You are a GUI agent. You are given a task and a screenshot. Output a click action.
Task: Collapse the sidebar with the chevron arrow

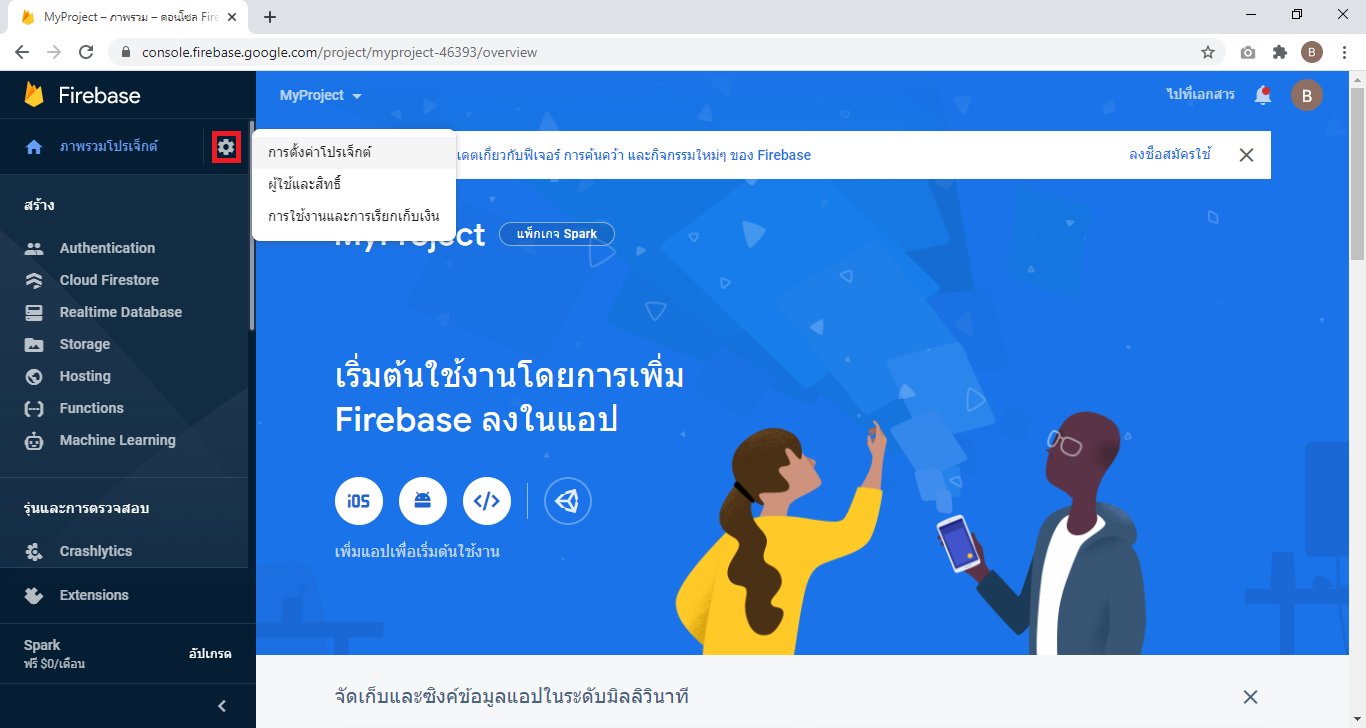click(x=222, y=706)
